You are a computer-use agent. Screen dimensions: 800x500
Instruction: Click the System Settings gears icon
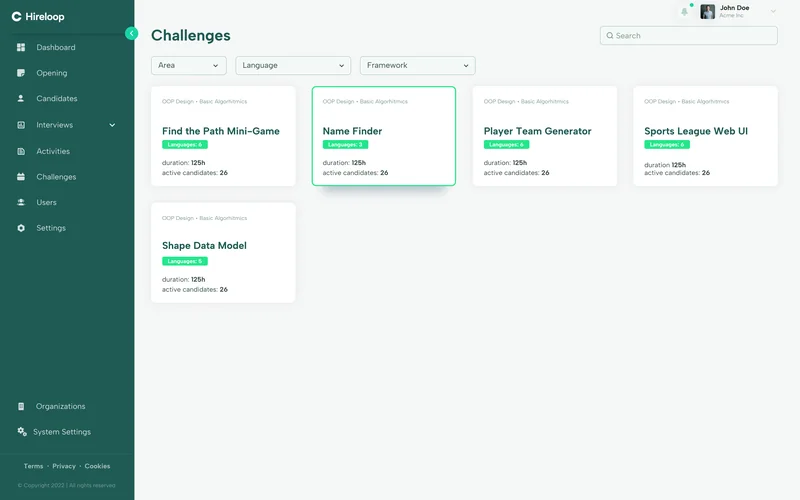21,432
